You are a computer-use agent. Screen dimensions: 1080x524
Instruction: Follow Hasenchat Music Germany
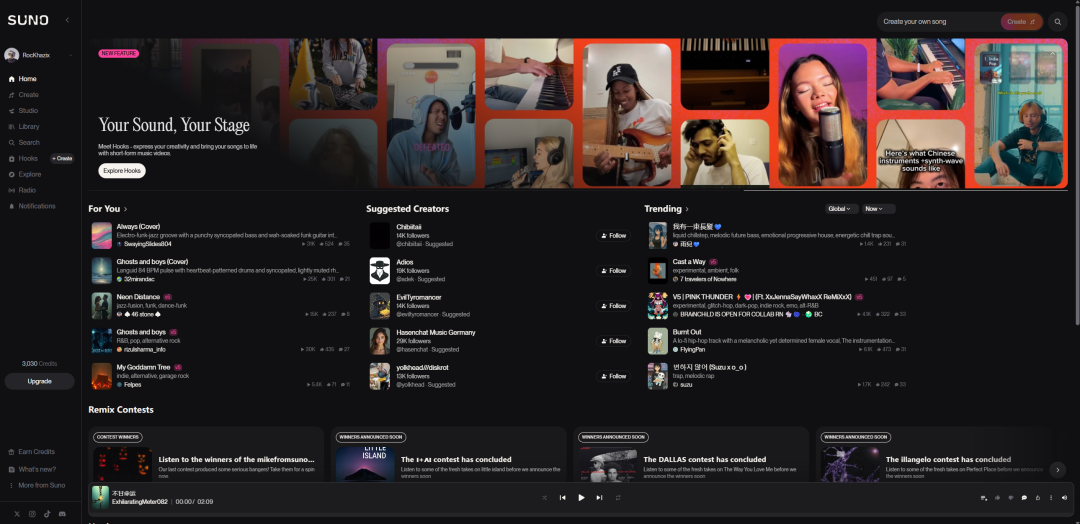coord(613,341)
